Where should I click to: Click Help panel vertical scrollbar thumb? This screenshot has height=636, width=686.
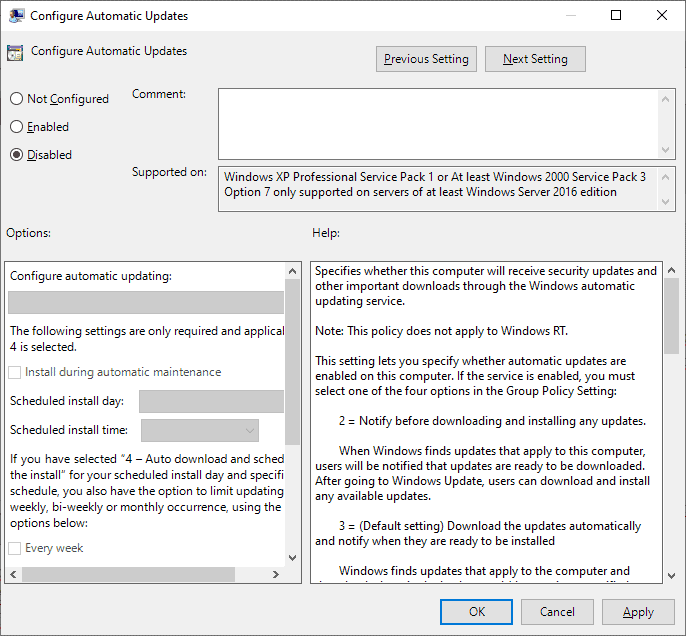click(672, 316)
